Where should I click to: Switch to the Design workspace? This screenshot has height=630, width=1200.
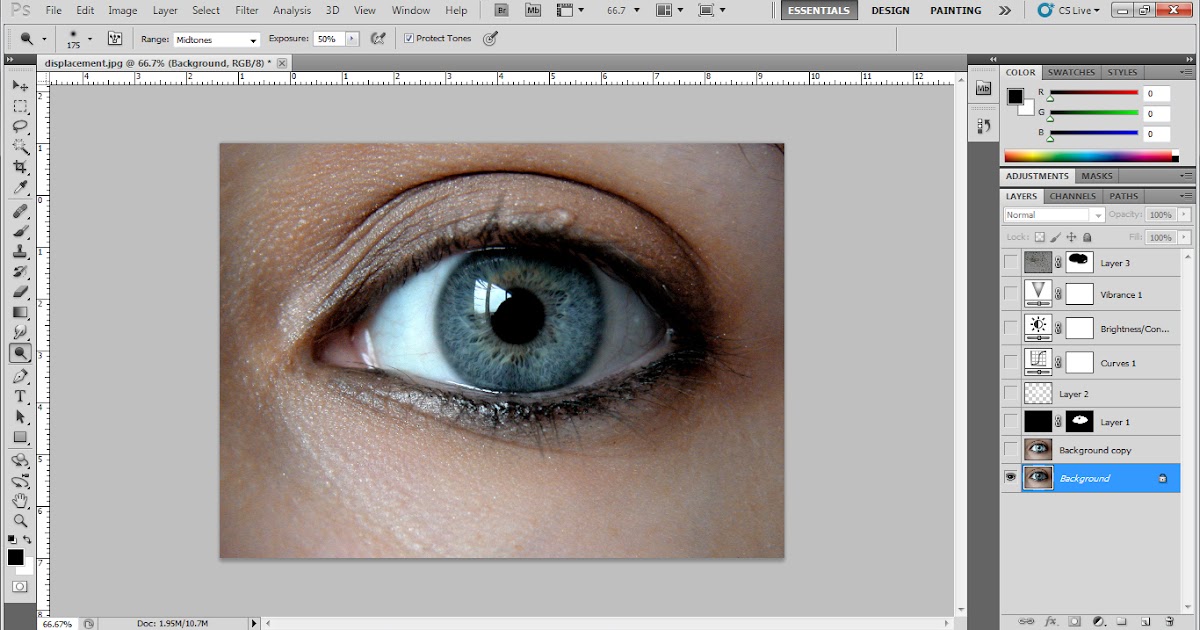point(890,10)
